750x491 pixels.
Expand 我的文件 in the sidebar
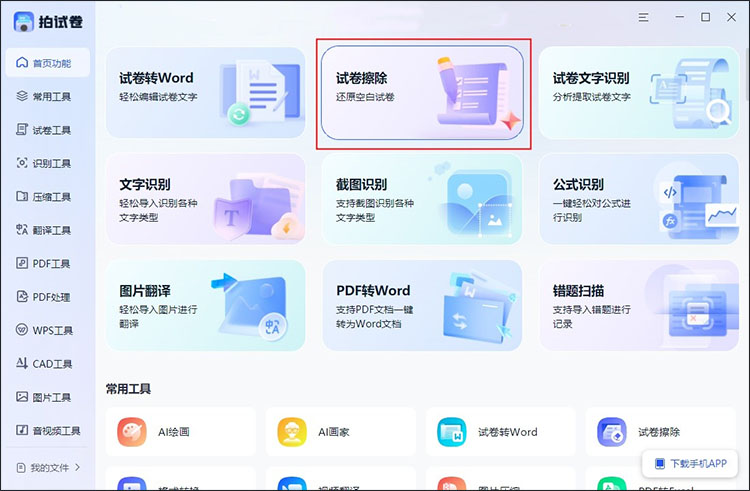(49, 467)
